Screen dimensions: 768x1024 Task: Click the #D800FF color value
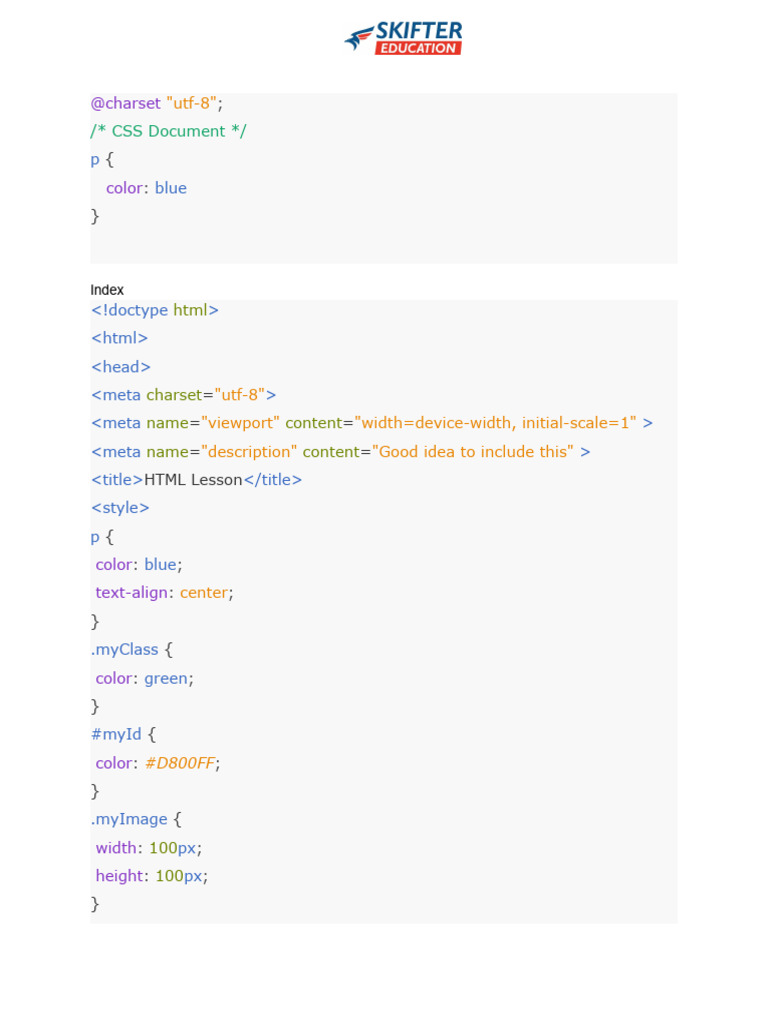pyautogui.click(x=179, y=763)
